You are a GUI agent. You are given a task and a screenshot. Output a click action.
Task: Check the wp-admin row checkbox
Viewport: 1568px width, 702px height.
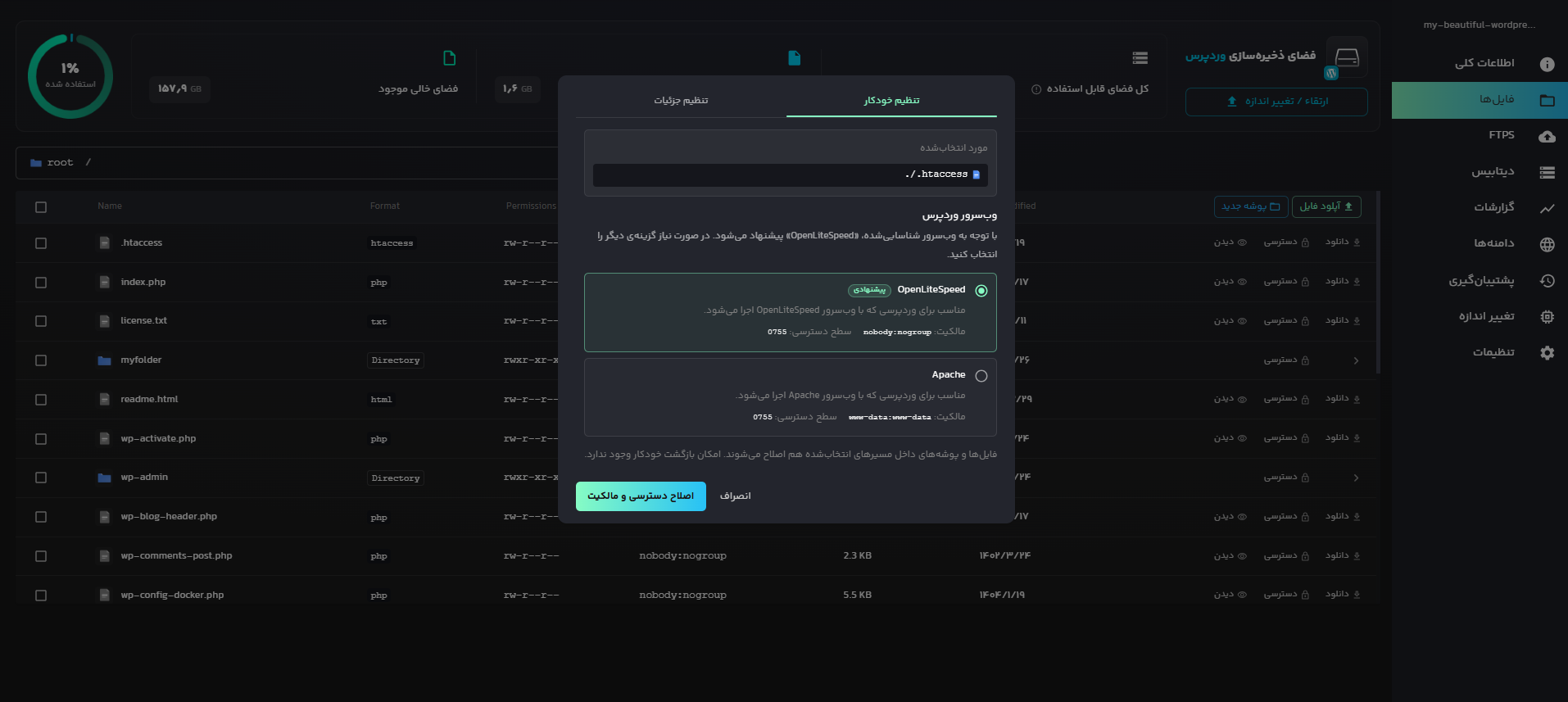click(41, 478)
